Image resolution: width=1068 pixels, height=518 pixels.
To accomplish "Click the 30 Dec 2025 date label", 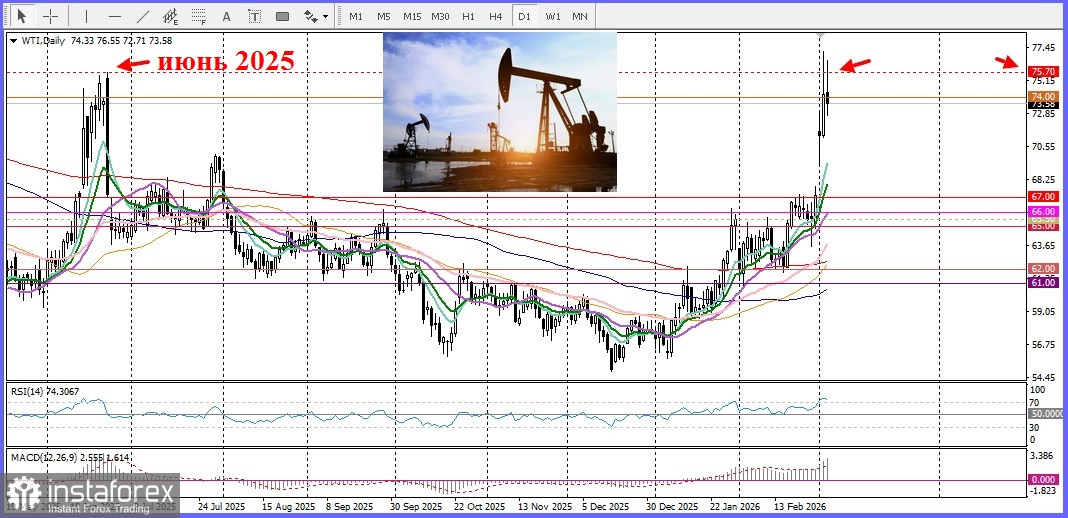I will (x=672, y=507).
